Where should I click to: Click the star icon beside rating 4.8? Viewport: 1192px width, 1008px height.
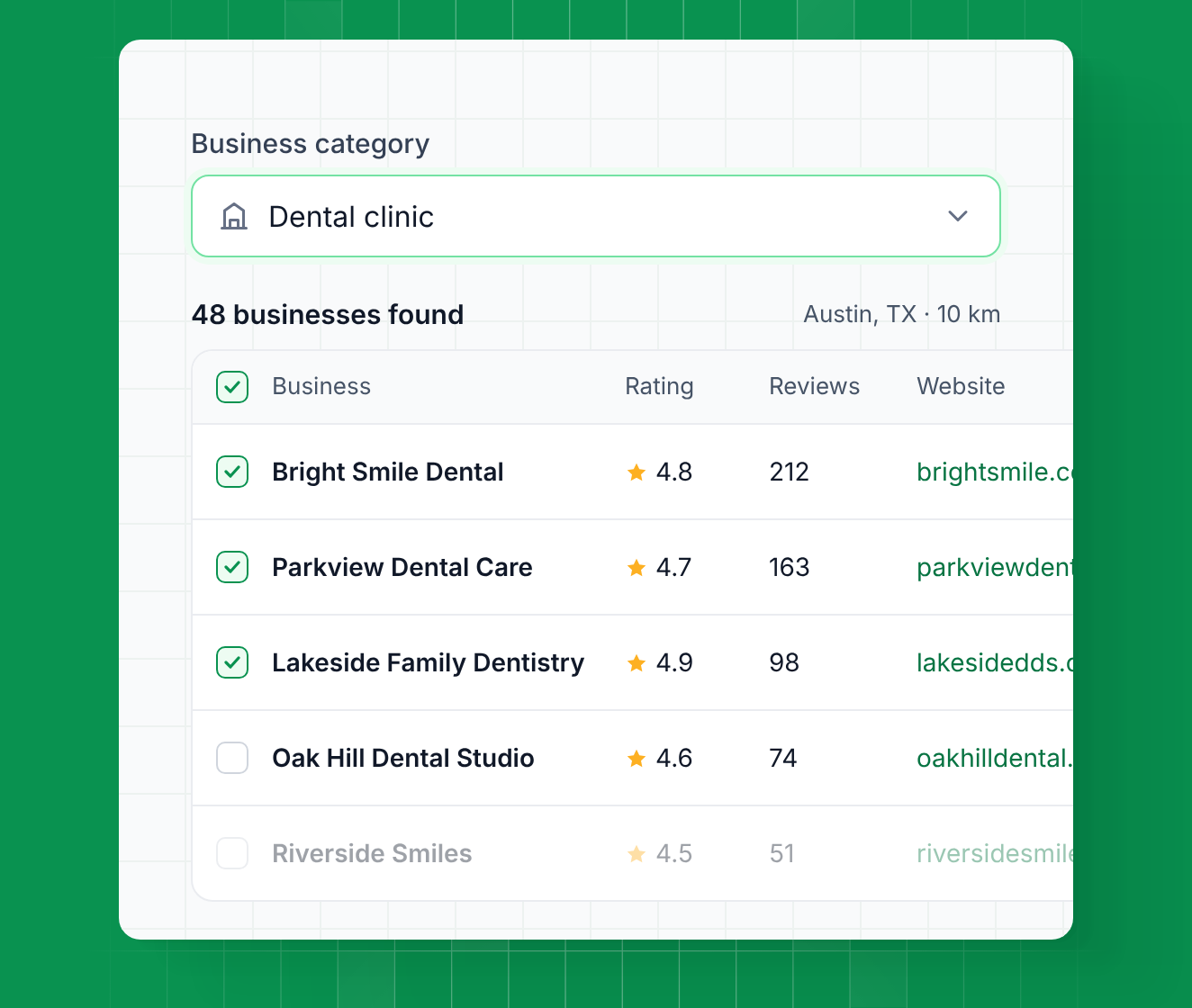click(x=637, y=472)
